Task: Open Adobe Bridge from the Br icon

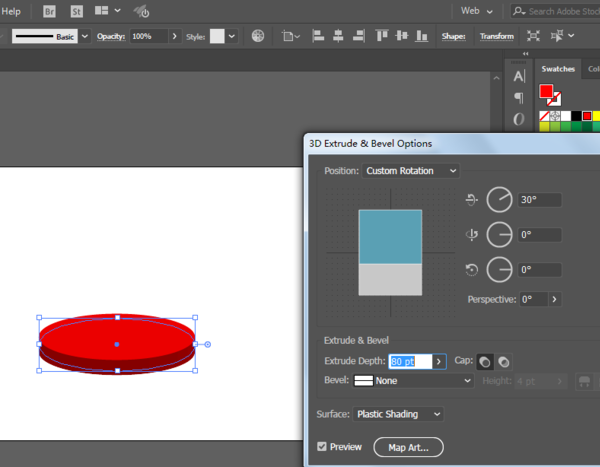Action: tap(50, 11)
